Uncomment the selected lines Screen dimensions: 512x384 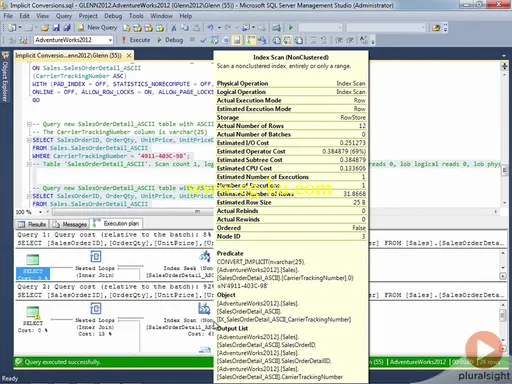[x=324, y=40]
